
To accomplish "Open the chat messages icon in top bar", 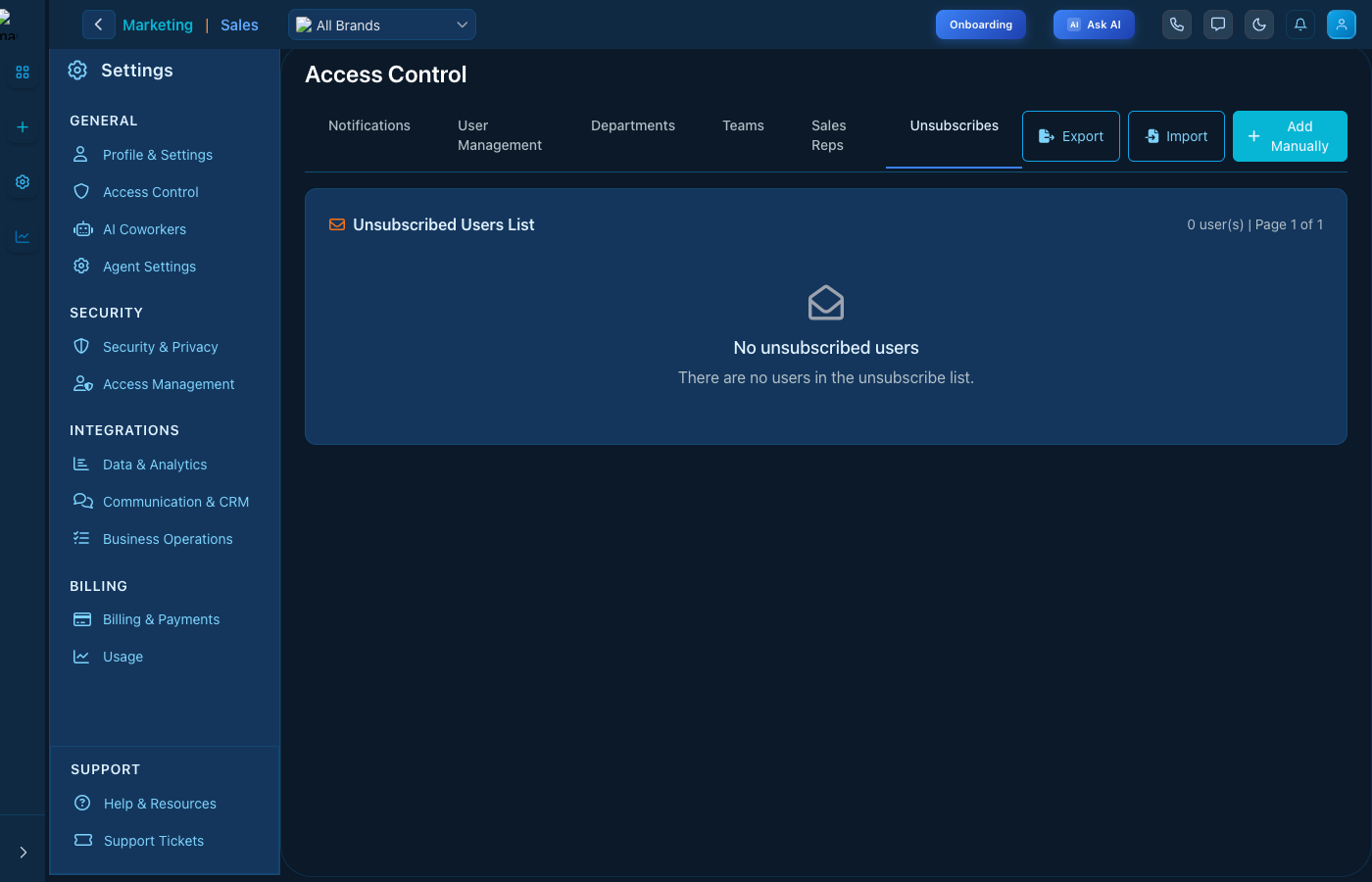I will point(1218,24).
